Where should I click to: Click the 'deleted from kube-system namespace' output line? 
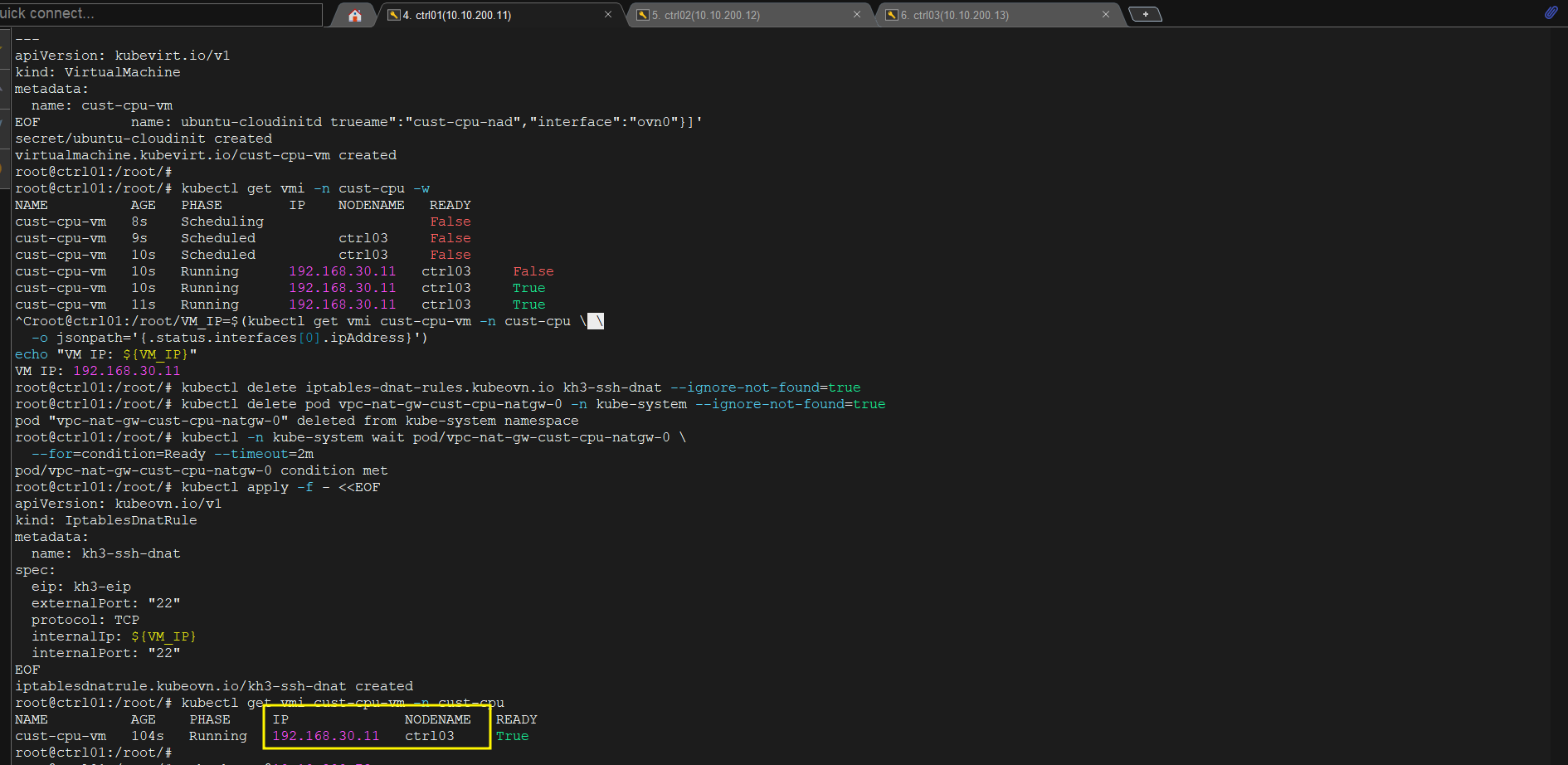[297, 421]
